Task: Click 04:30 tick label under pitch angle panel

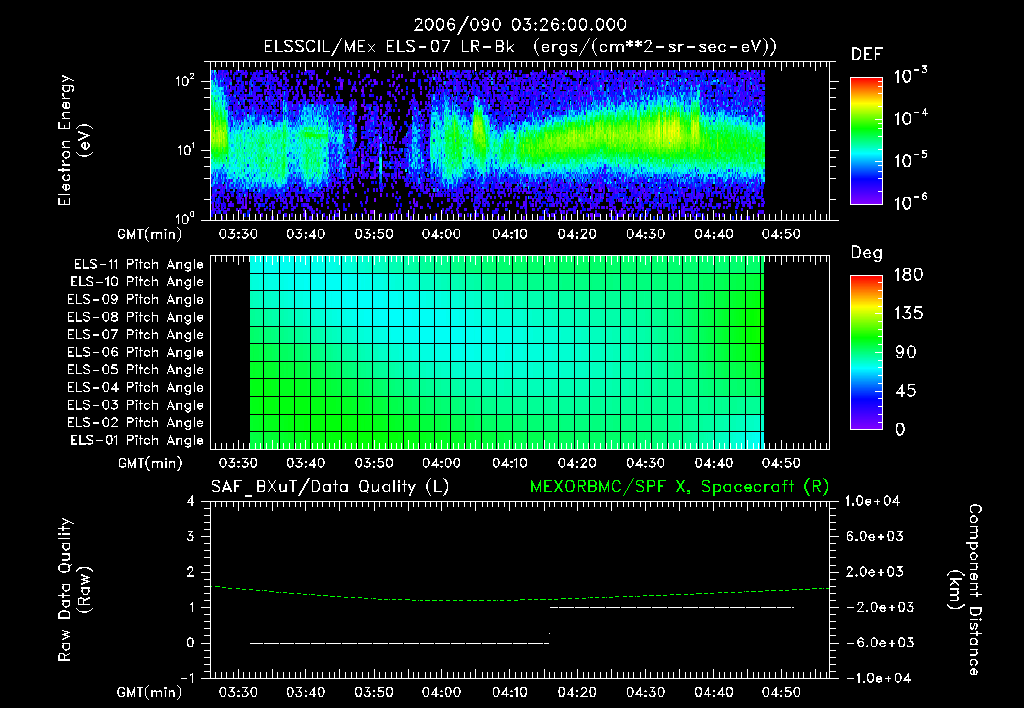Action: pyautogui.click(x=645, y=464)
